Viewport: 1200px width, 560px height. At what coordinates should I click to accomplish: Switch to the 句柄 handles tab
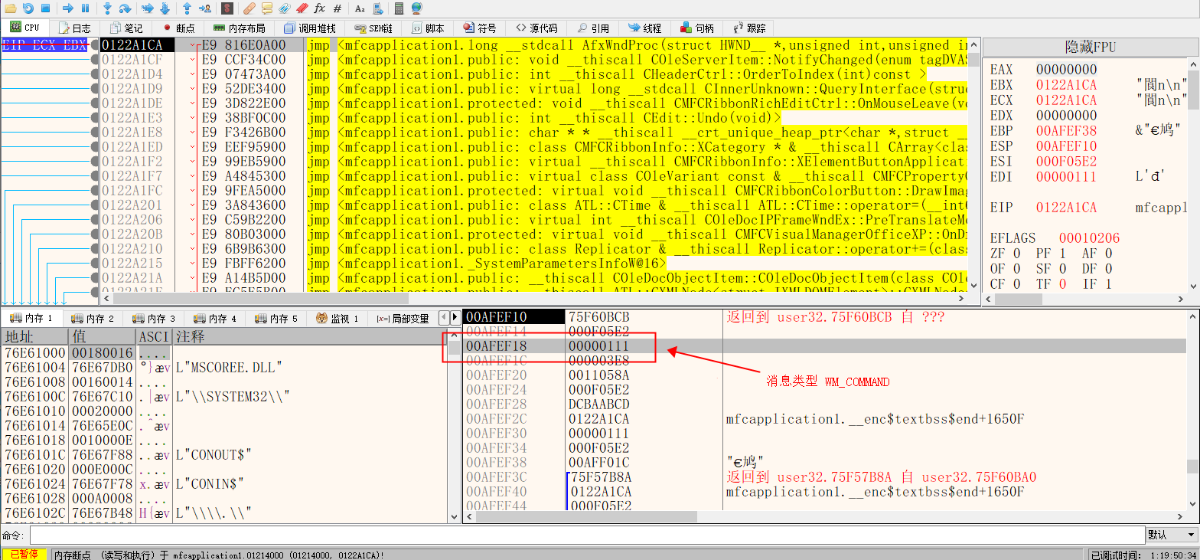(x=697, y=27)
